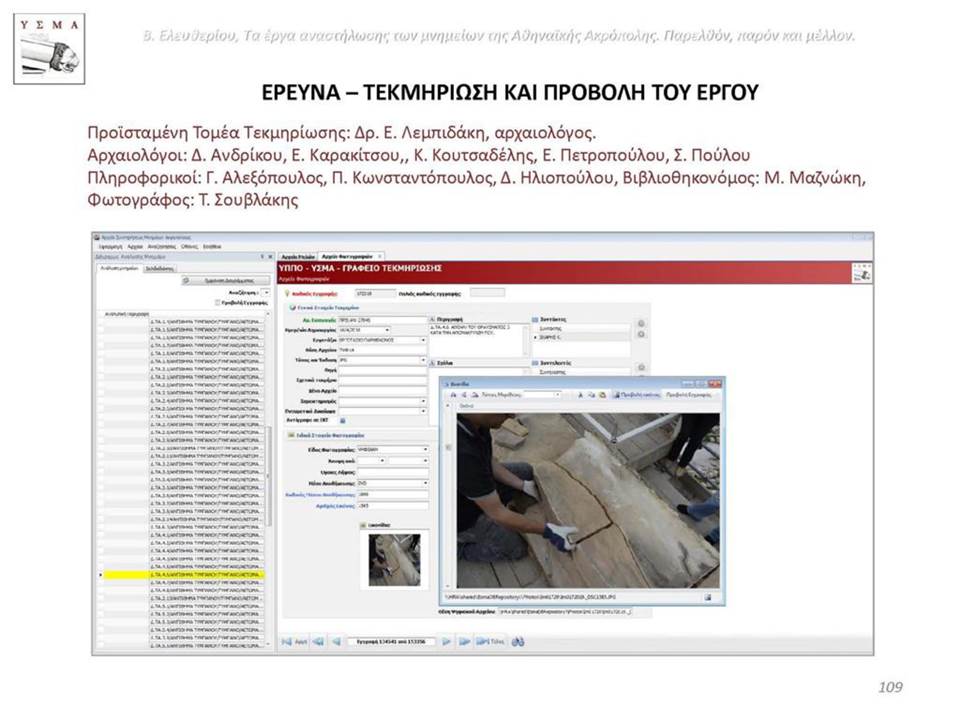Open the Αναζήτηση dropdown in the left panel
The image size is (960, 720).
(265, 293)
